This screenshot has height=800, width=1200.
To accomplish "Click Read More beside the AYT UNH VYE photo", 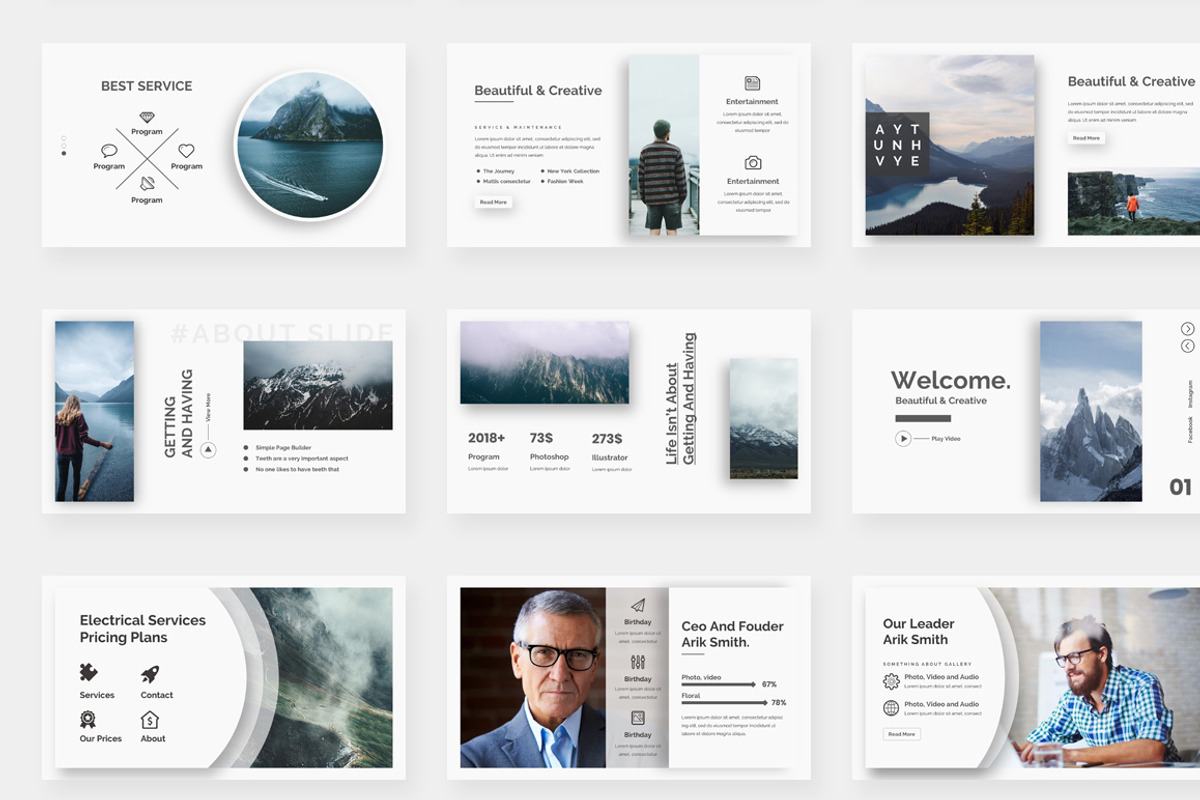I will 1086,138.
